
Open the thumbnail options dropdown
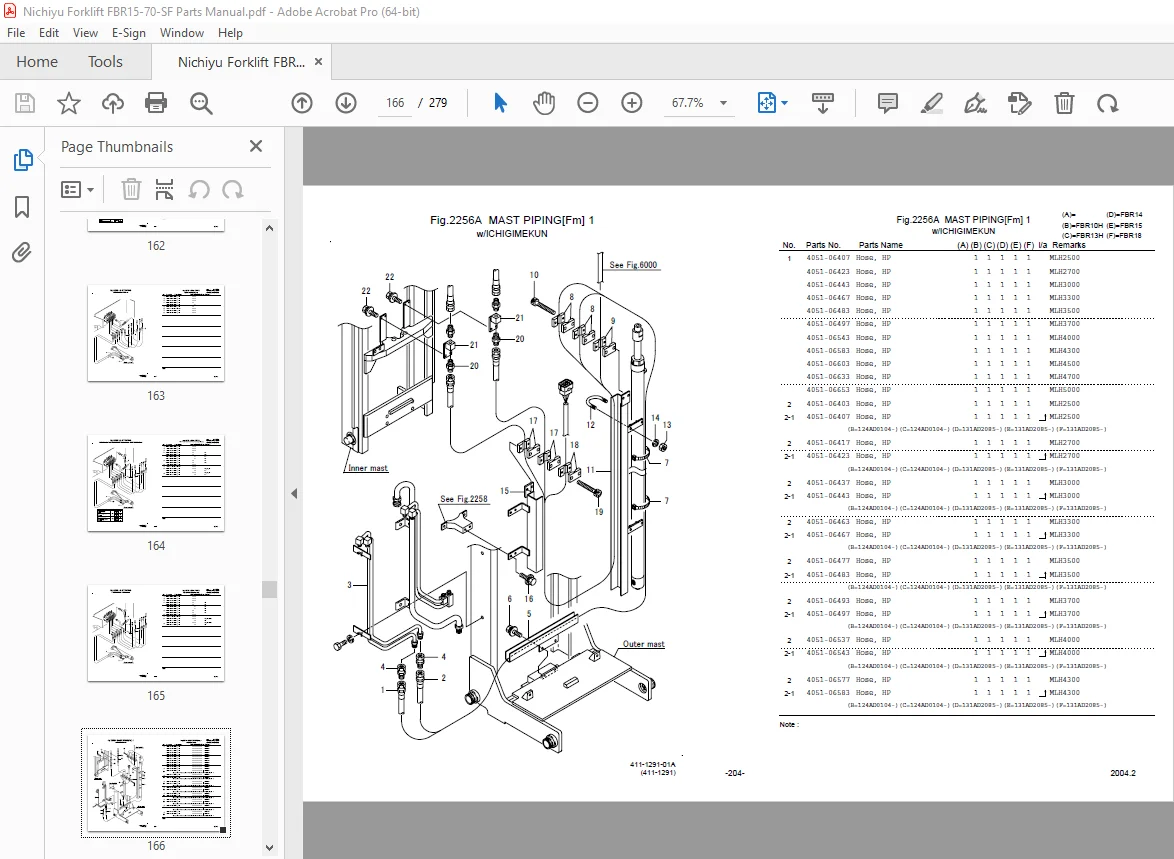click(77, 189)
